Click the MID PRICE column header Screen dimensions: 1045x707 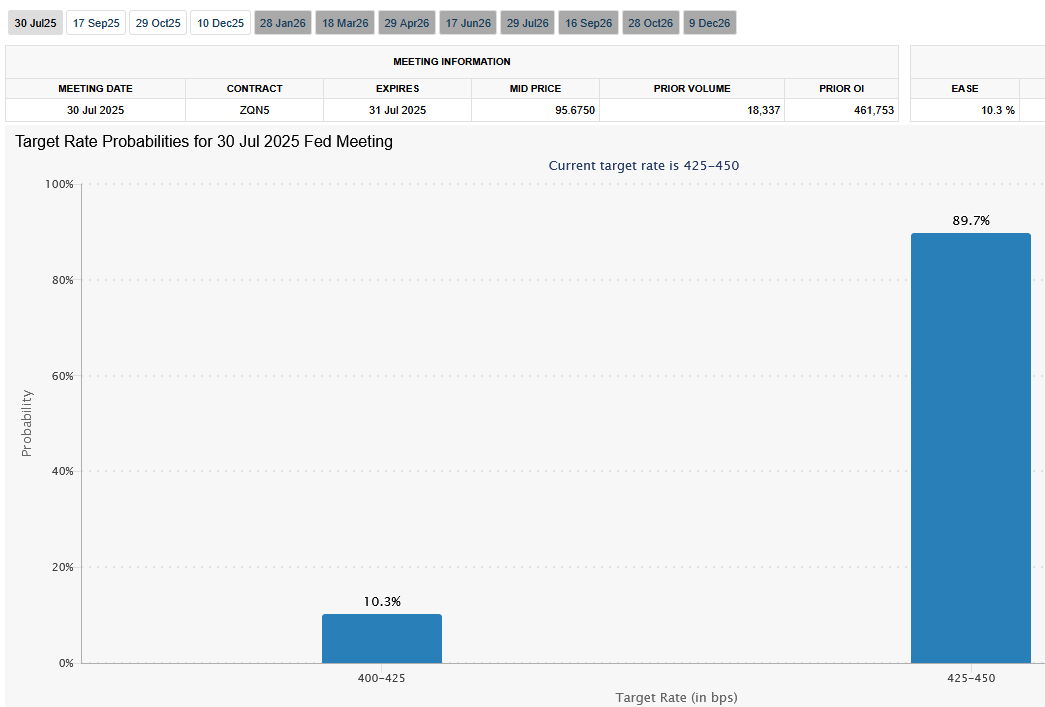(x=535, y=89)
